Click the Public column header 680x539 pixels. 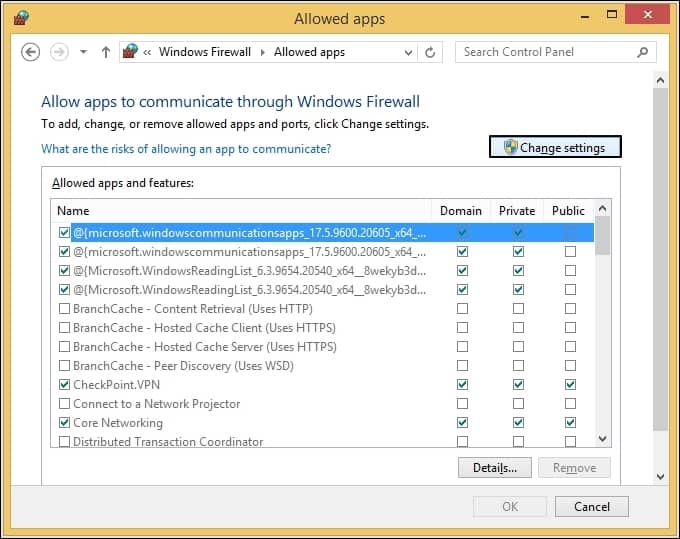(x=568, y=211)
